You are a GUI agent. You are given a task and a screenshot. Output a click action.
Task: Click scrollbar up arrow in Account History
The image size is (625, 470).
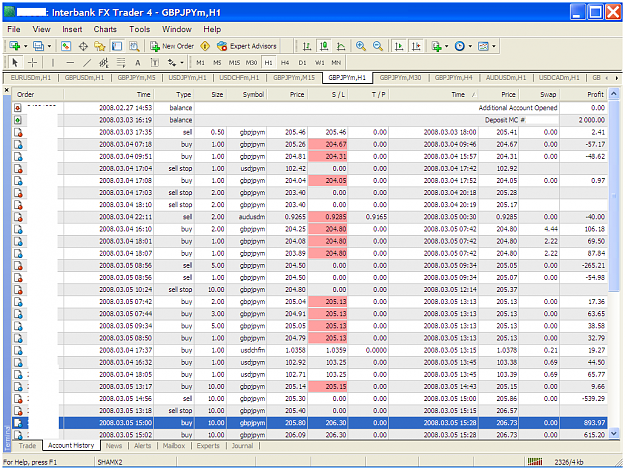614,94
